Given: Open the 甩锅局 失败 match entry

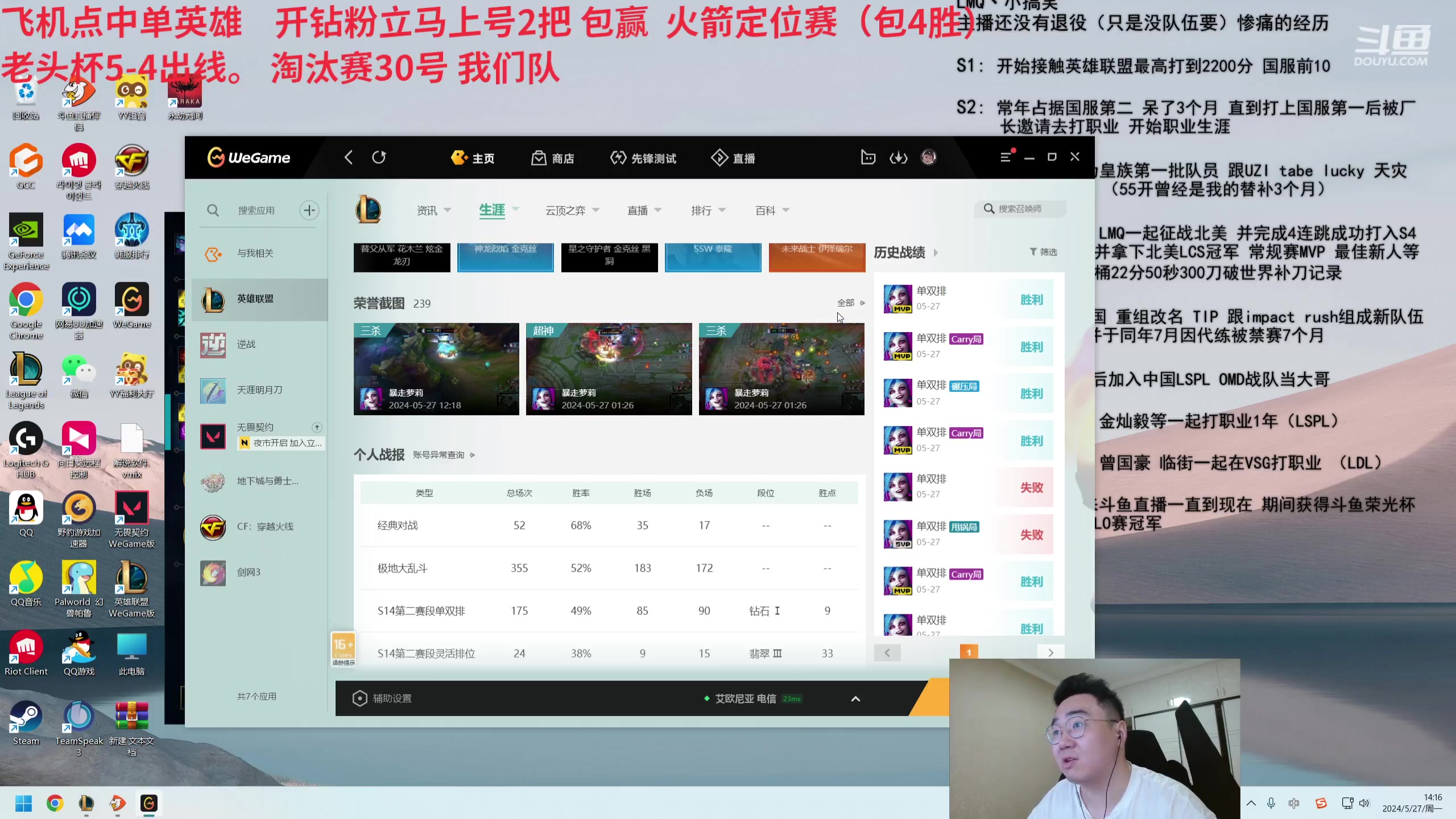Looking at the screenshot, I should pyautogui.click(x=969, y=534).
